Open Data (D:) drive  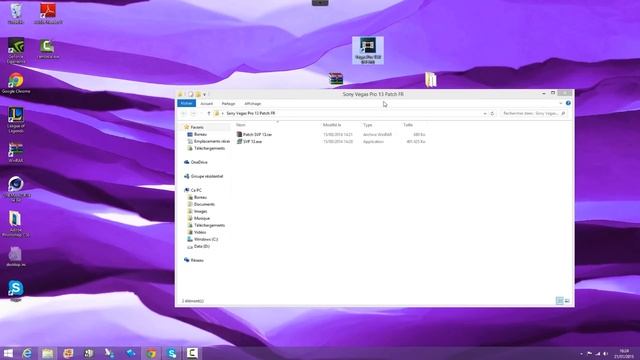pyautogui.click(x=198, y=247)
